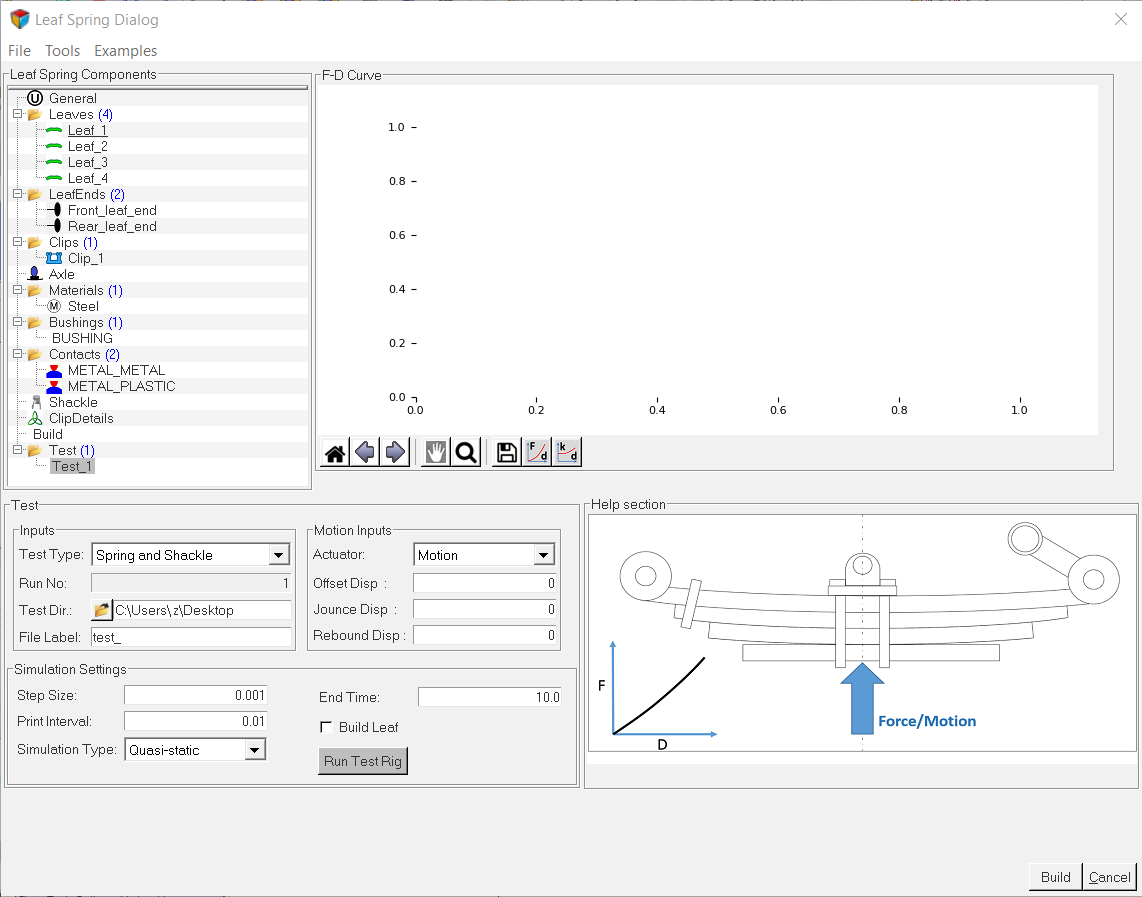Click the Cancel button
The height and width of the screenshot is (897, 1142).
[1109, 877]
